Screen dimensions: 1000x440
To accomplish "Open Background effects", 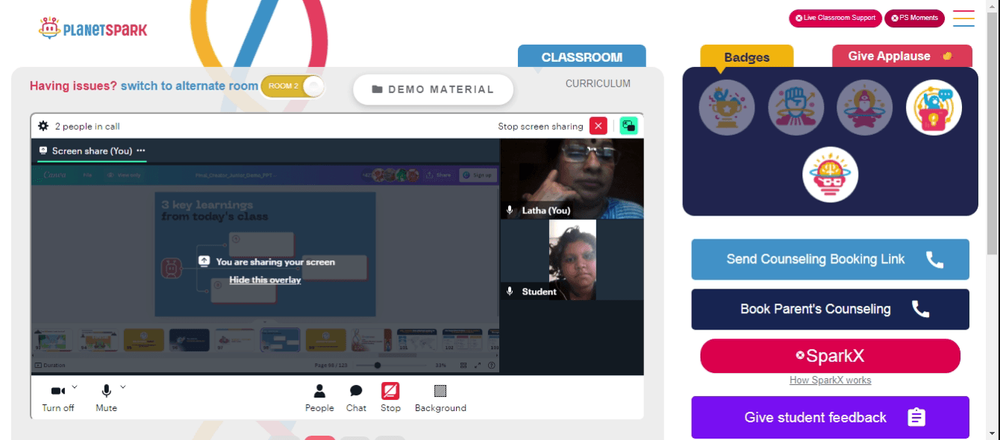I will coord(440,398).
